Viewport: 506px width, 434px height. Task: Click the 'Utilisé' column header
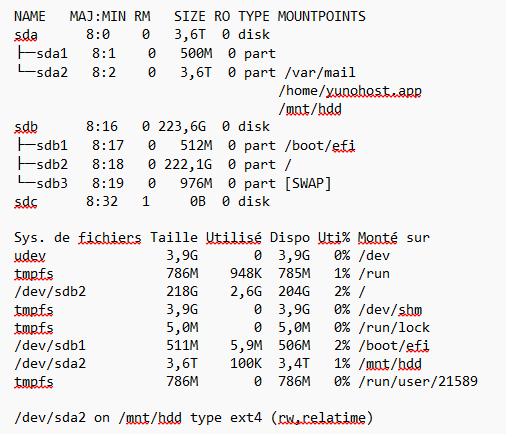tap(234, 237)
